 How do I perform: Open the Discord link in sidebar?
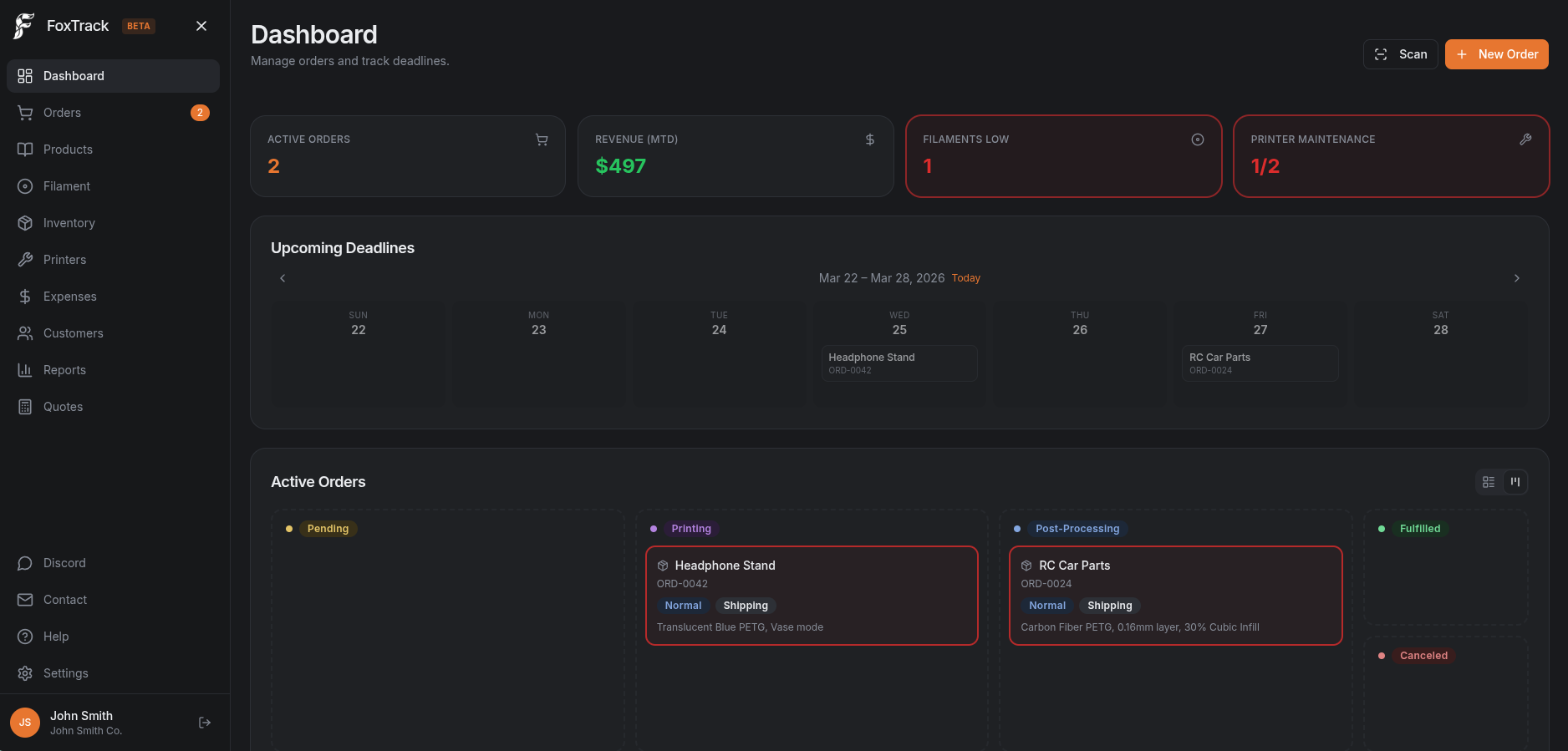[x=64, y=563]
